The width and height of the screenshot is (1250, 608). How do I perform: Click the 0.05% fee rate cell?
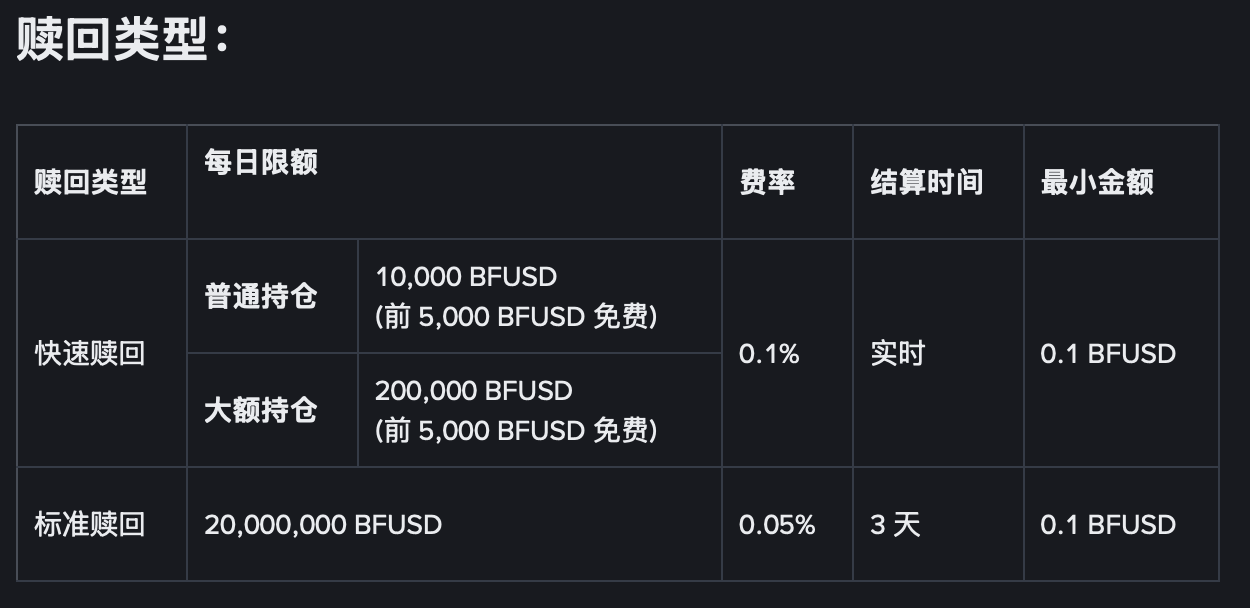tap(777, 524)
